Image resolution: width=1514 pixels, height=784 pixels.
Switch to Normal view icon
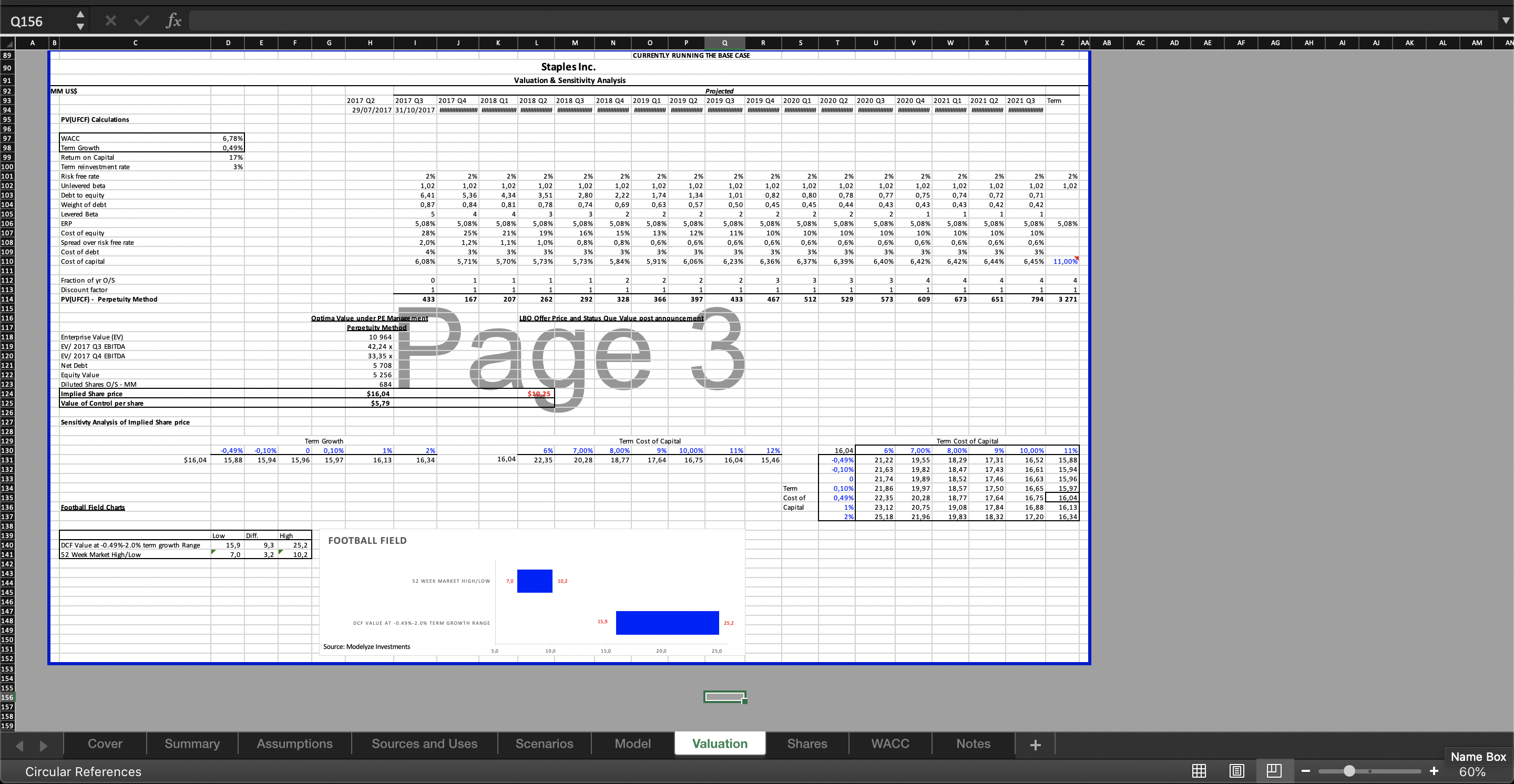pos(1199,770)
